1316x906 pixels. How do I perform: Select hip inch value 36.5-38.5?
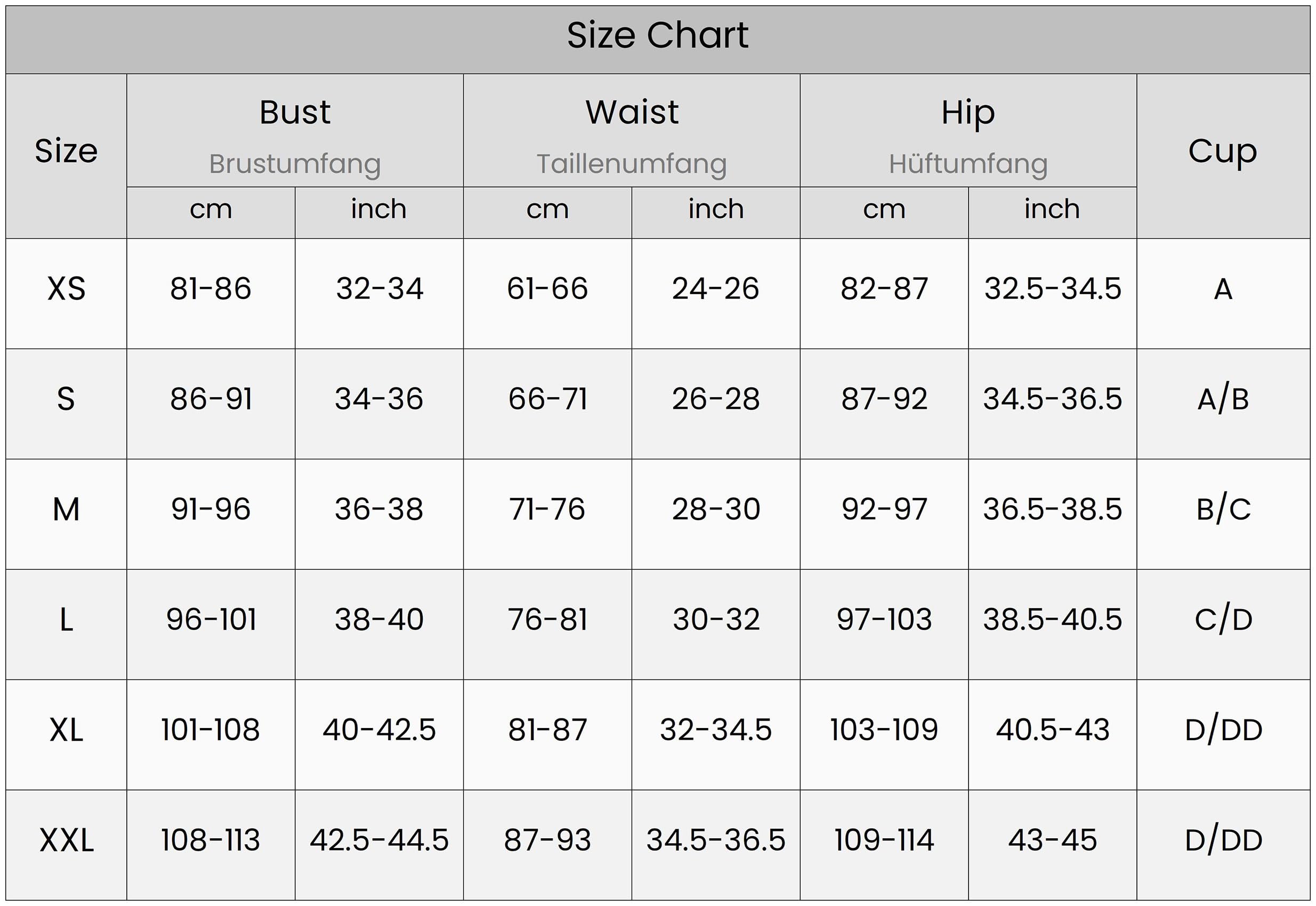(x=1053, y=508)
